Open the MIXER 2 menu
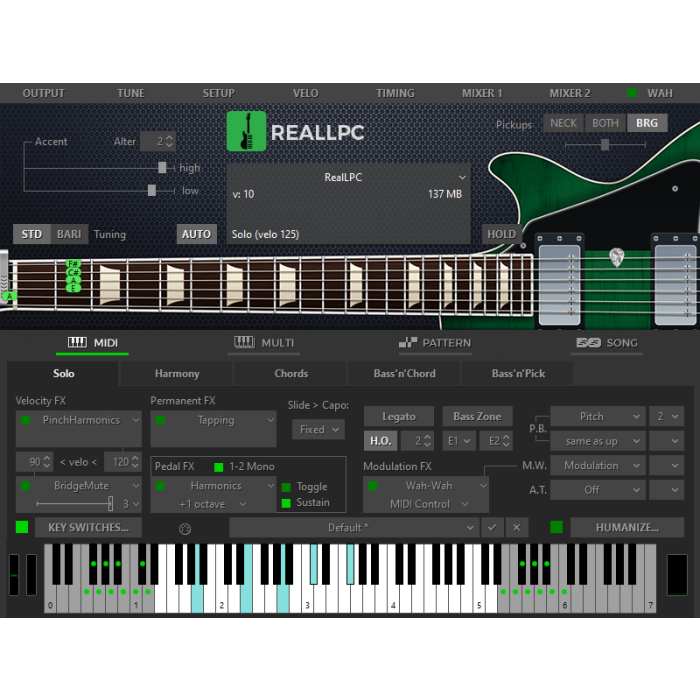Viewport: 700px width, 700px height. pyautogui.click(x=570, y=93)
